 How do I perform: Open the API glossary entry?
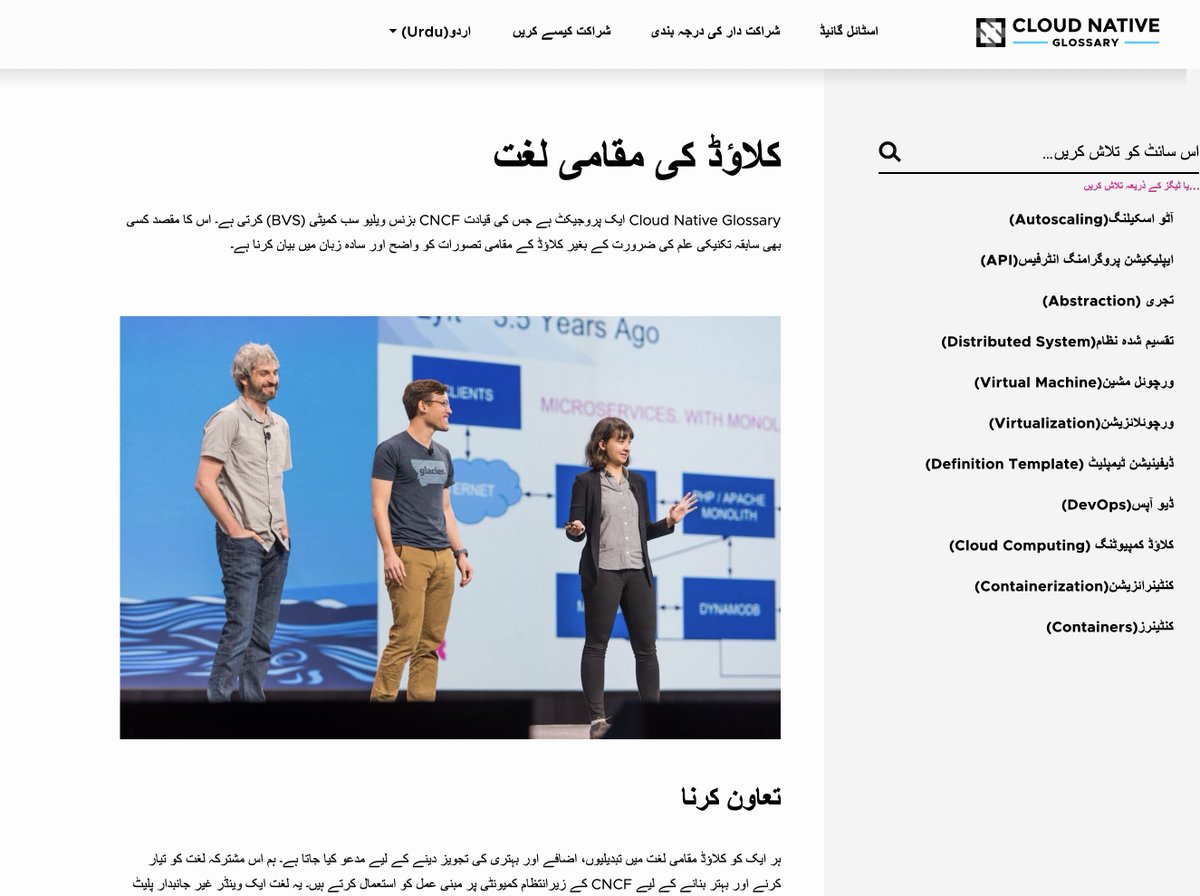1077,260
